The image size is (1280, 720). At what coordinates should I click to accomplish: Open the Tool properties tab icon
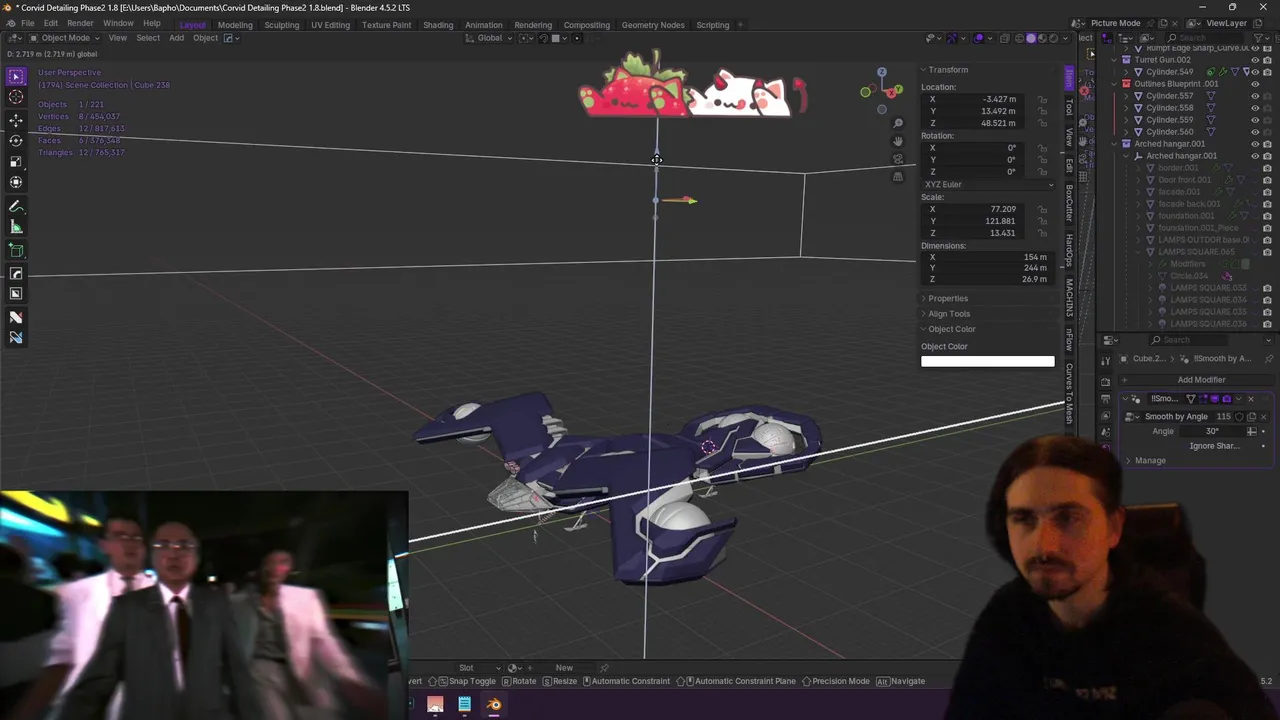point(1105,361)
